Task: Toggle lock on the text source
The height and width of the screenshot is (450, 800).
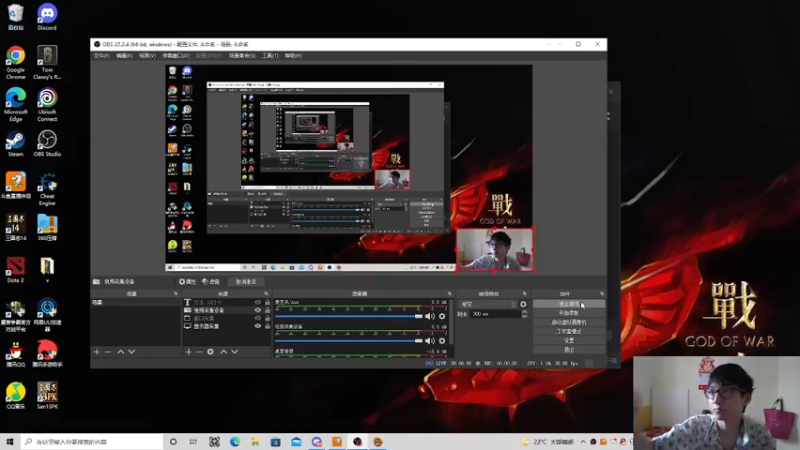Action: tap(267, 303)
